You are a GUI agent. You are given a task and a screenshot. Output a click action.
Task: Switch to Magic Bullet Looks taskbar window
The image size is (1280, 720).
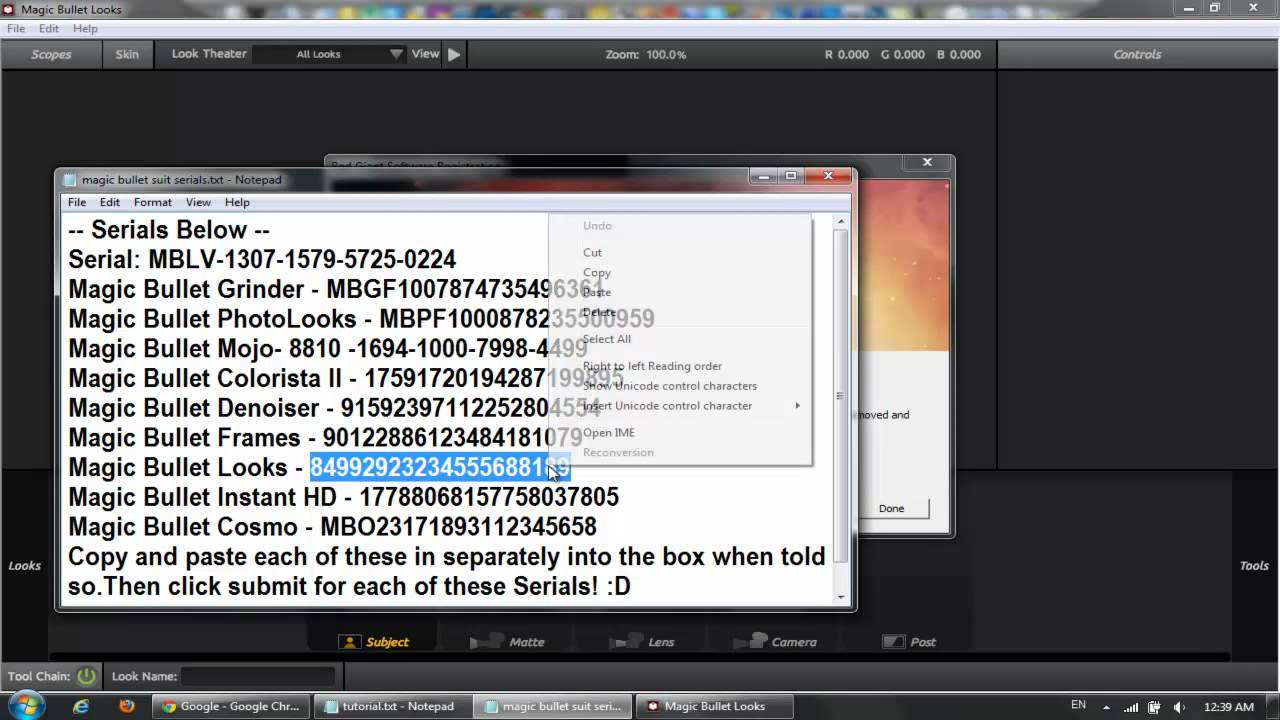pos(712,706)
